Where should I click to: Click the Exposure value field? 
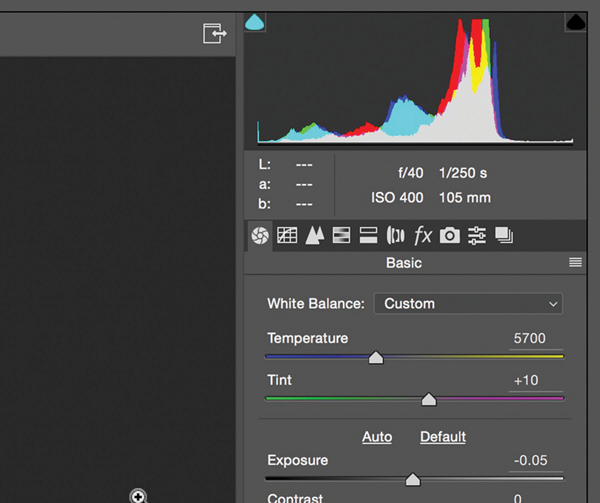click(534, 460)
